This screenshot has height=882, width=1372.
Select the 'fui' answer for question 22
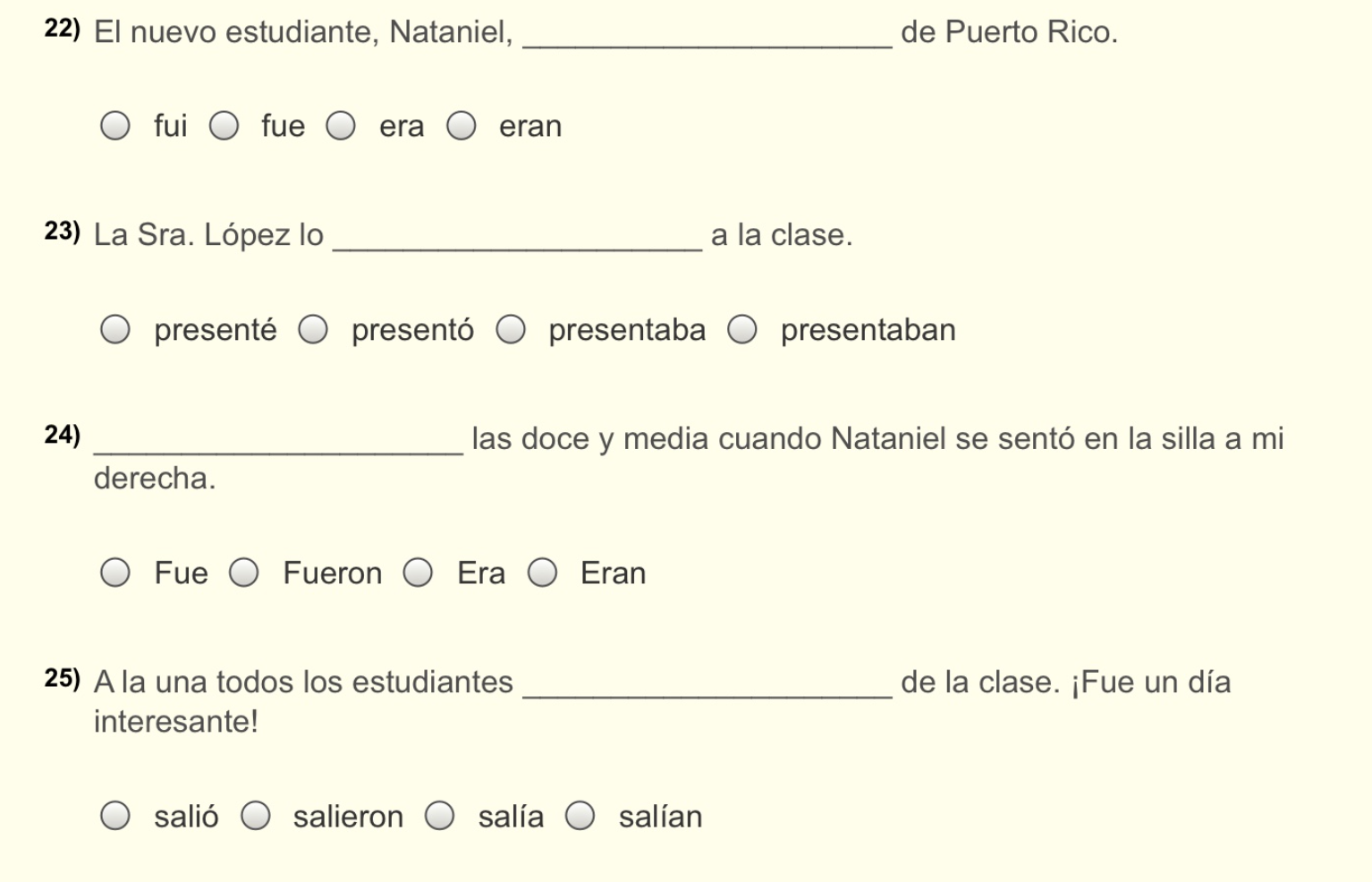tap(115, 126)
